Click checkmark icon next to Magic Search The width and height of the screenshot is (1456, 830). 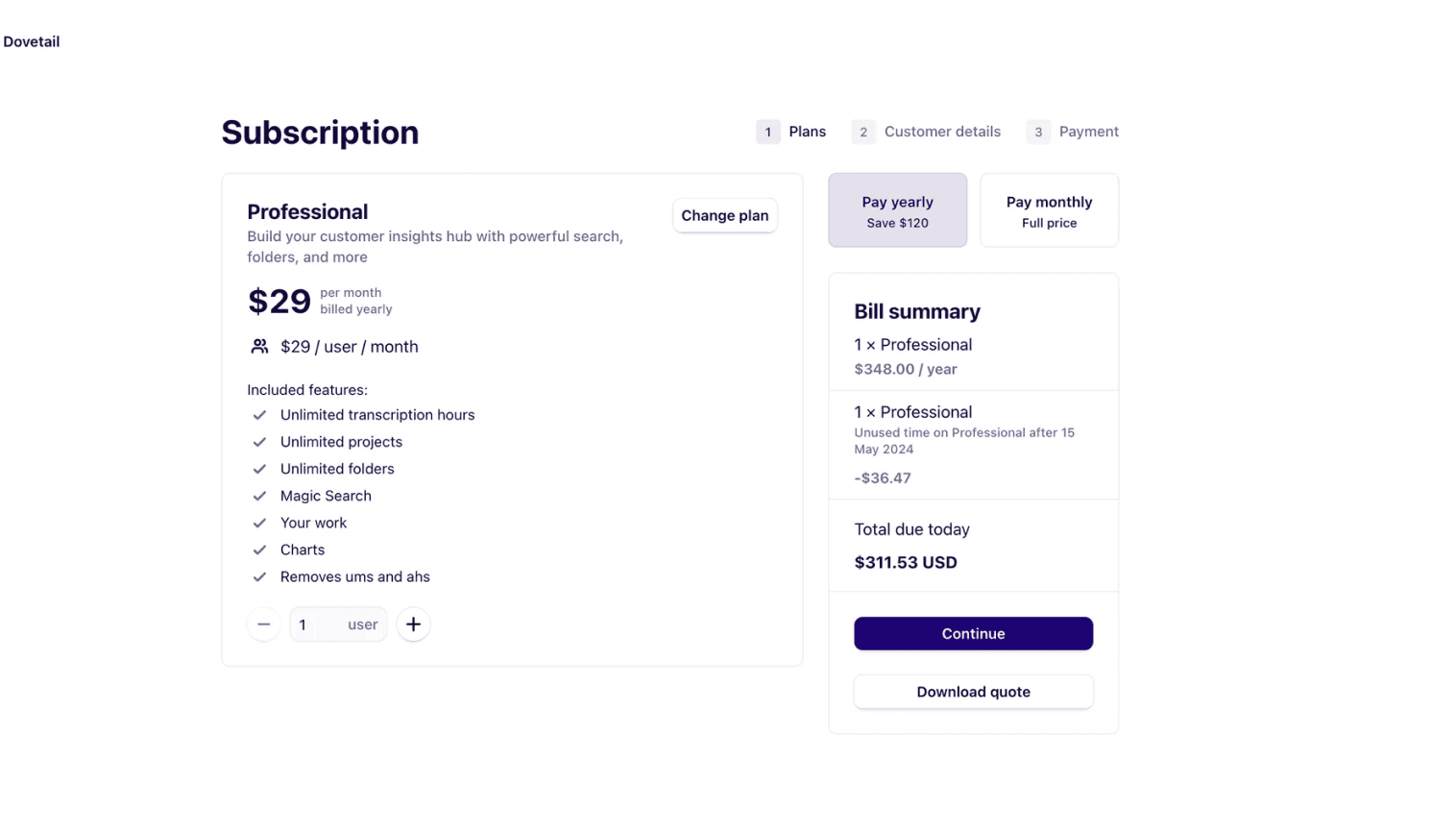coord(259,496)
